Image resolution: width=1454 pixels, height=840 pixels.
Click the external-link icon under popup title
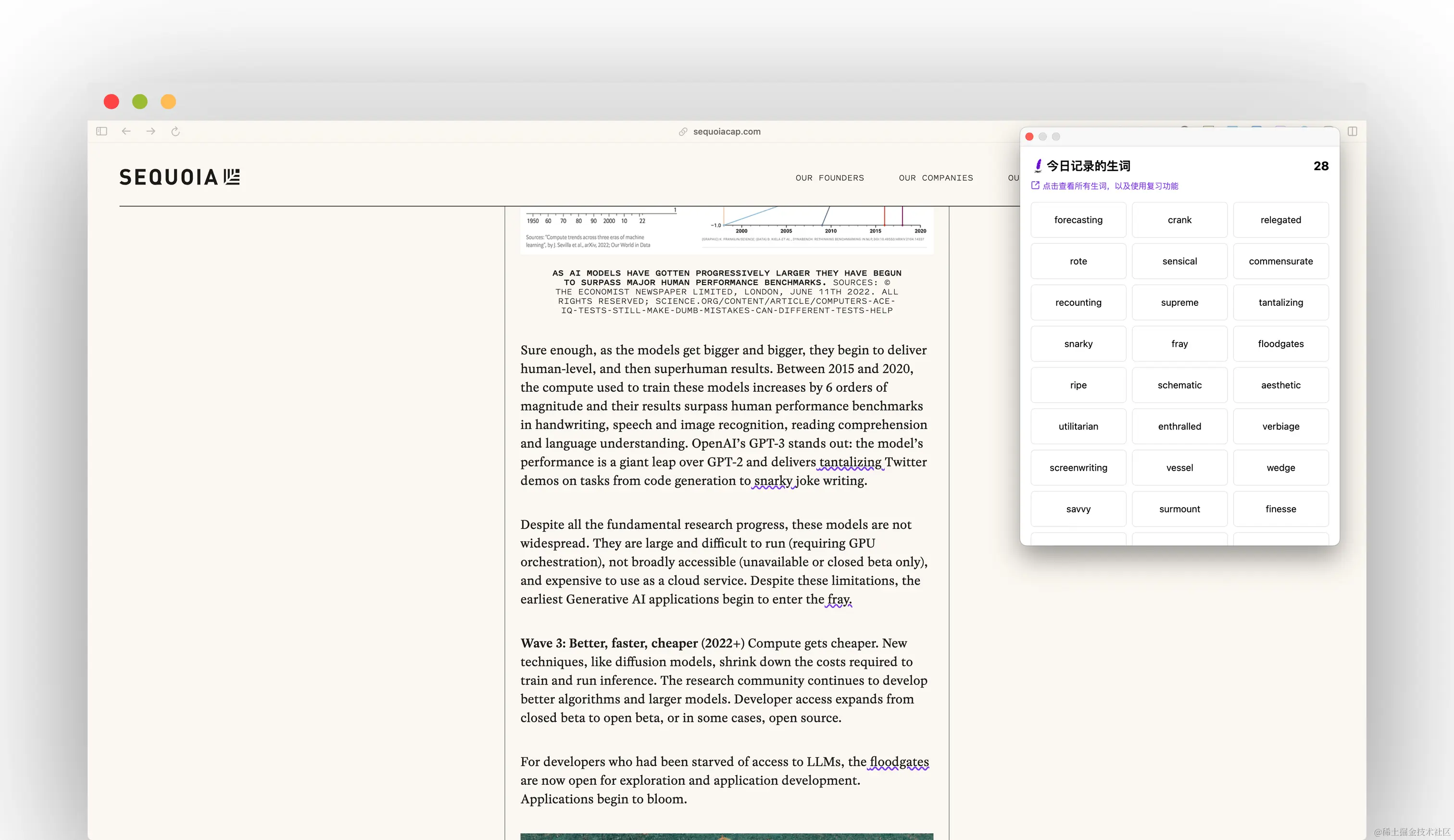point(1035,186)
